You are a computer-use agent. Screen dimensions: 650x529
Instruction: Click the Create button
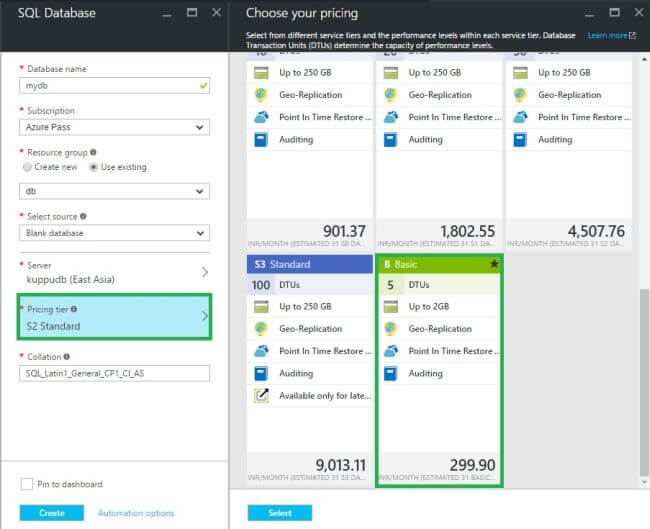(52, 513)
